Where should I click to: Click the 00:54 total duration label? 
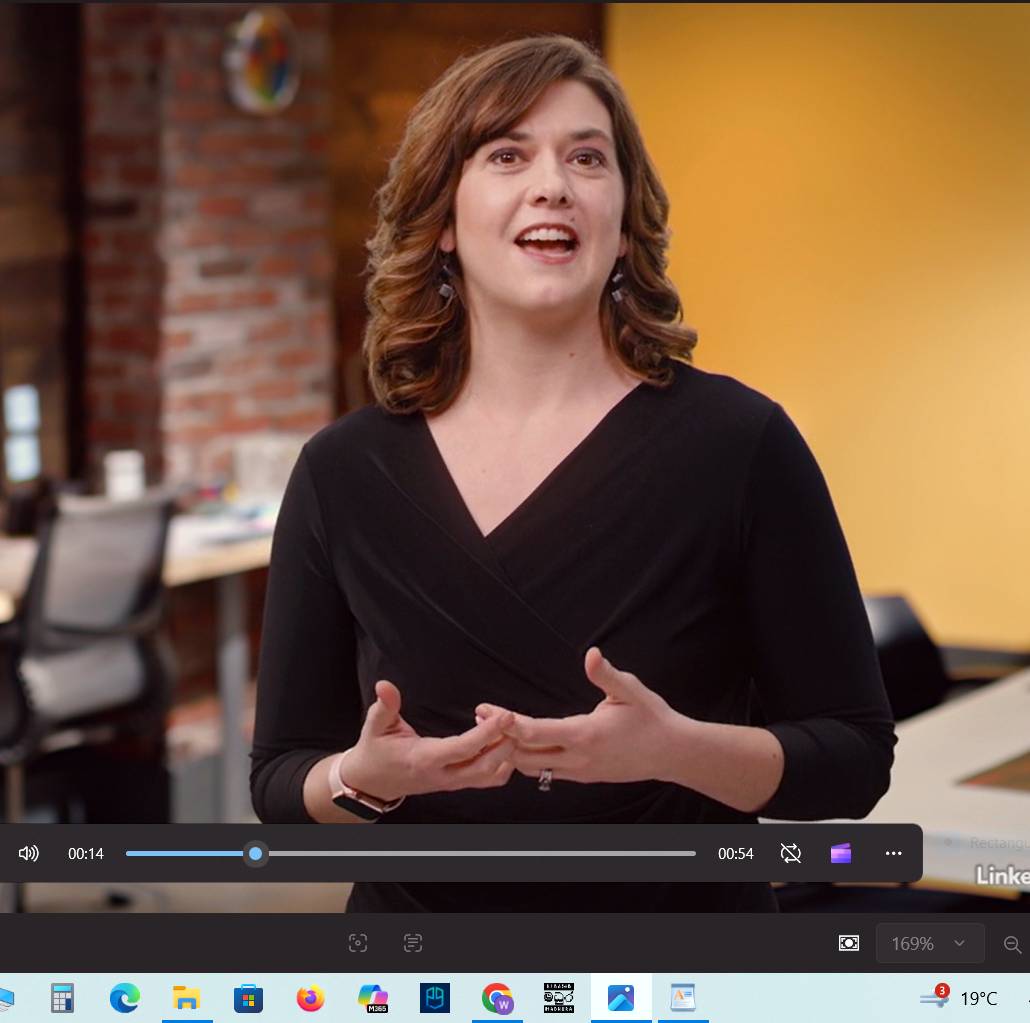point(736,853)
